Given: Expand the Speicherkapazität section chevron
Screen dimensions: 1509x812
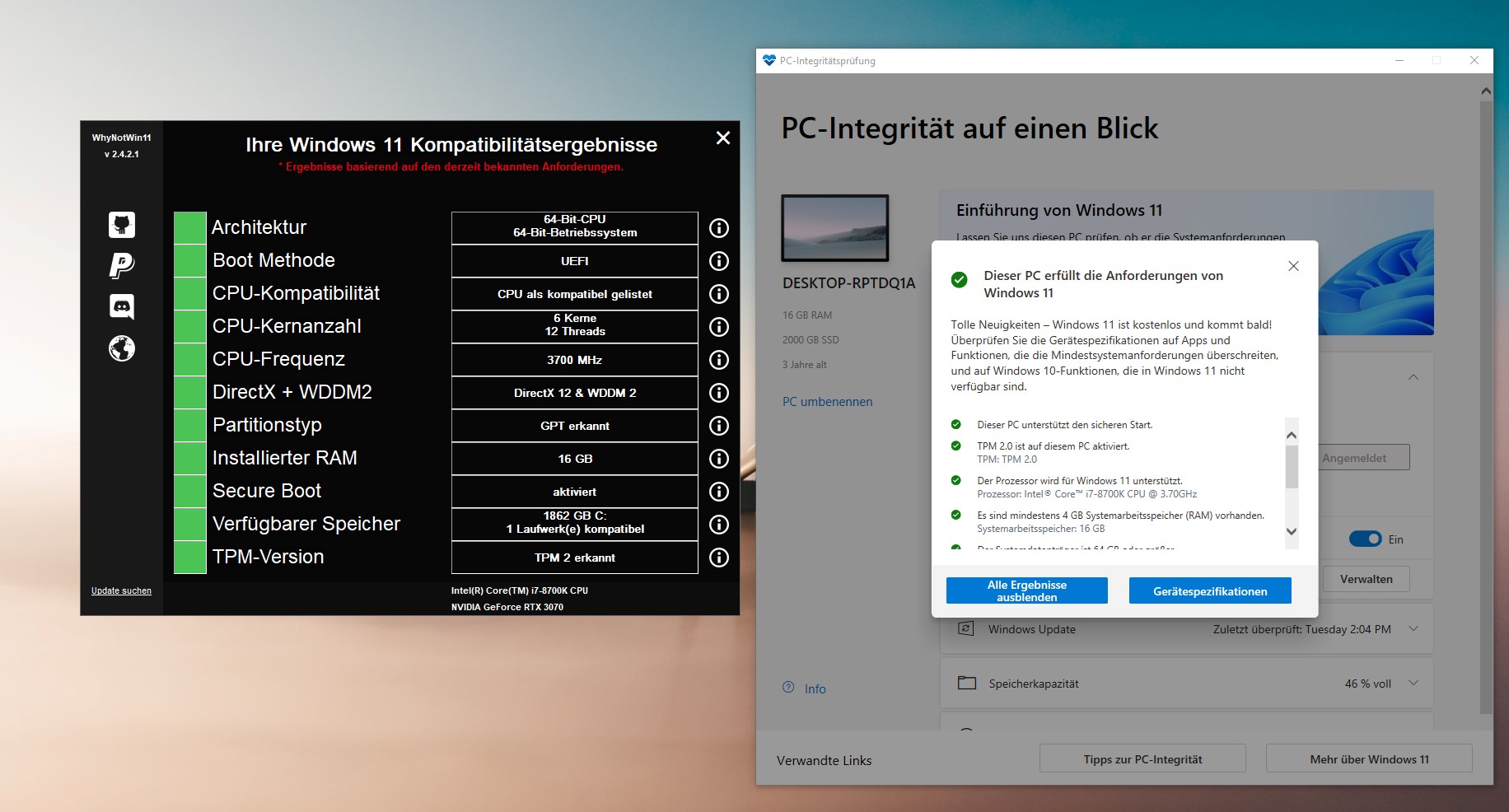Looking at the screenshot, I should [x=1413, y=683].
